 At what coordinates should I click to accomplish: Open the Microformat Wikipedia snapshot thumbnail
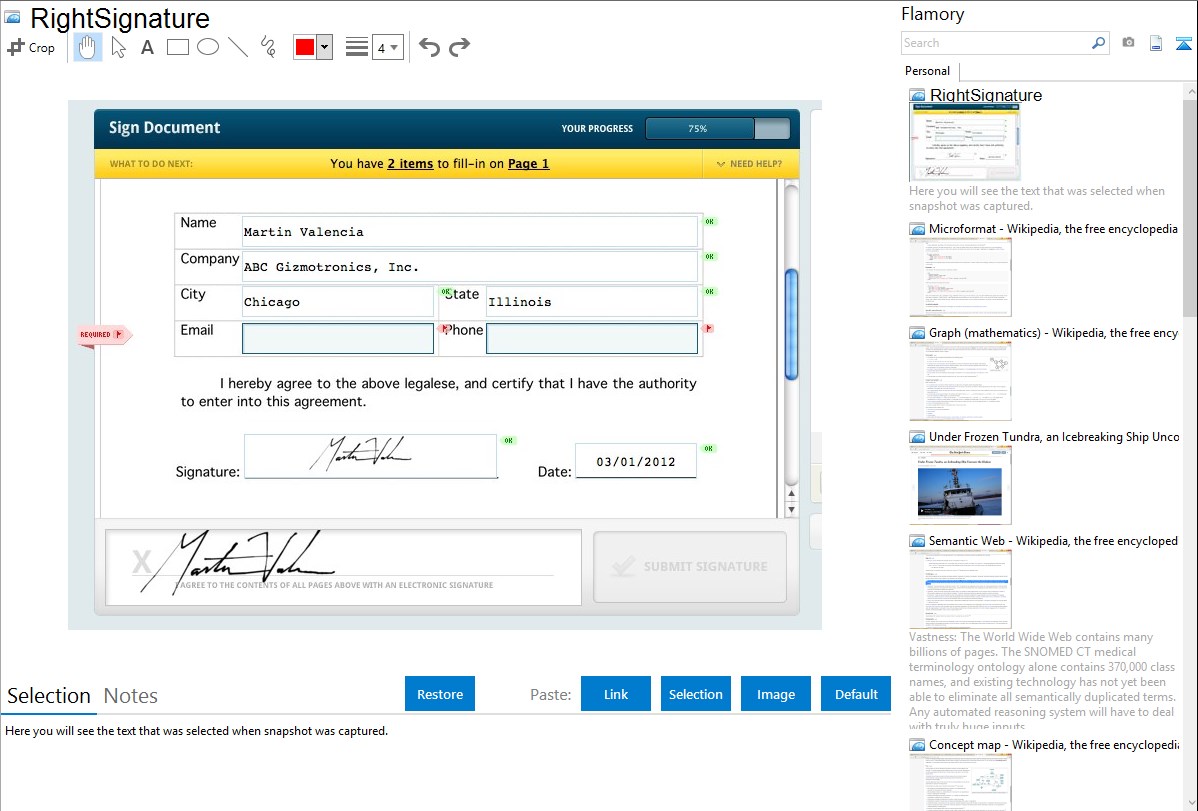(960, 277)
